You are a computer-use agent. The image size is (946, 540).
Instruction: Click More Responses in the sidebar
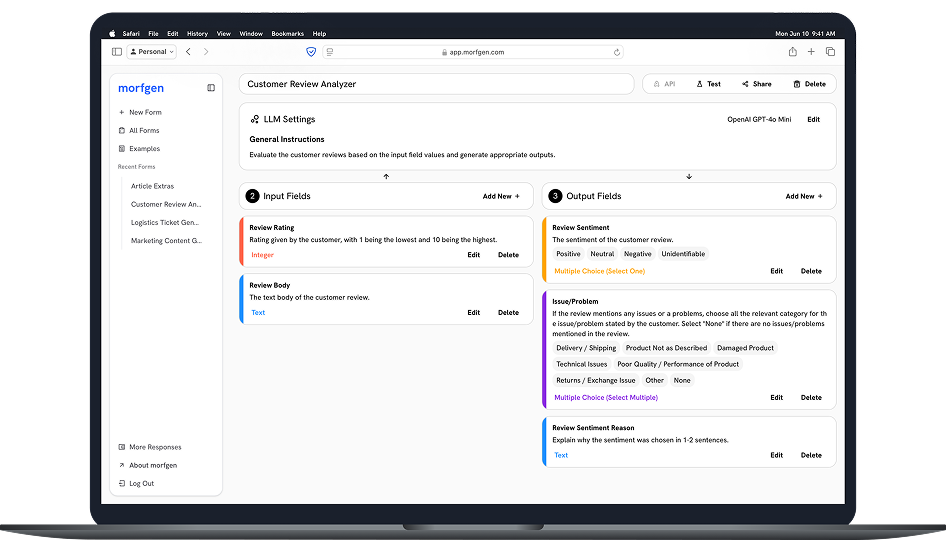(x=150, y=447)
